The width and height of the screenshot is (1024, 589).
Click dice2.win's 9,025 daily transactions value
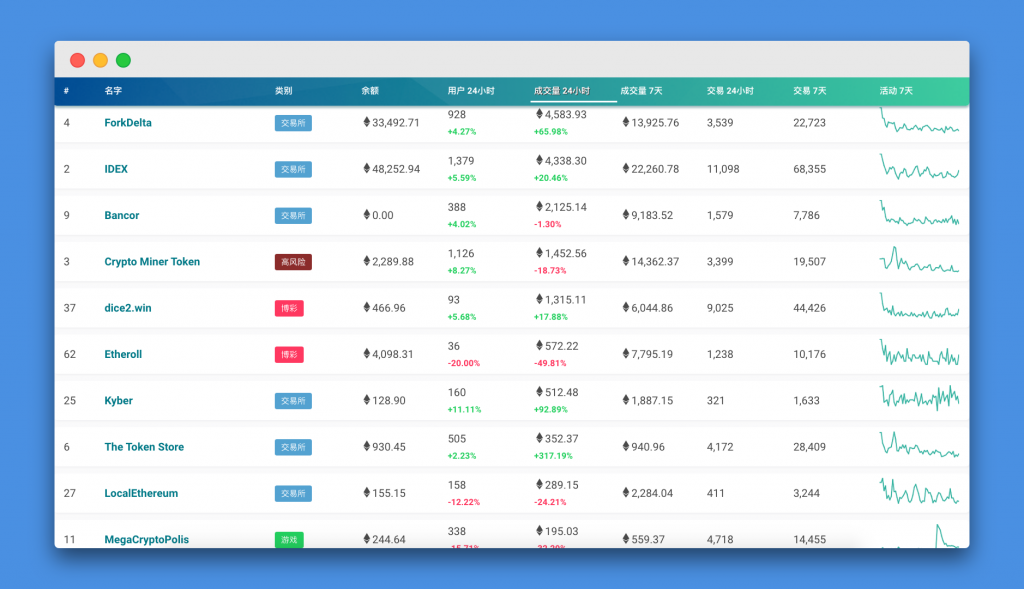(x=720, y=308)
